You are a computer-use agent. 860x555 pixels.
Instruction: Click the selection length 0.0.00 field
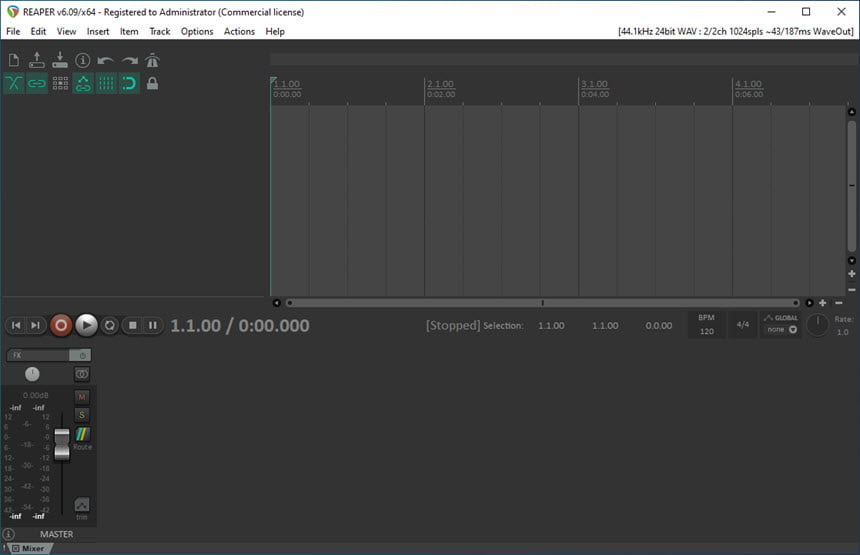(x=659, y=325)
